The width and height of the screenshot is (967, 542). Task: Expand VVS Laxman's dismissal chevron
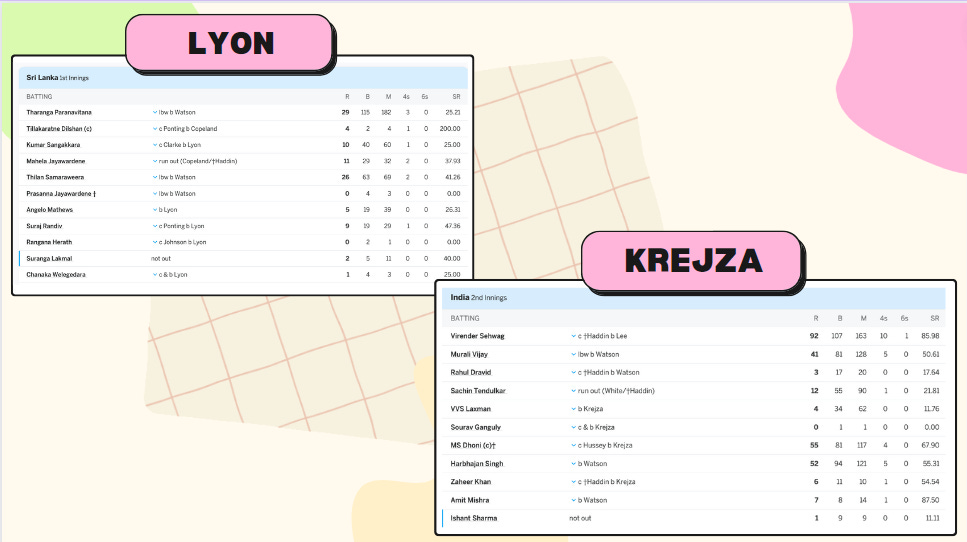pyautogui.click(x=574, y=409)
